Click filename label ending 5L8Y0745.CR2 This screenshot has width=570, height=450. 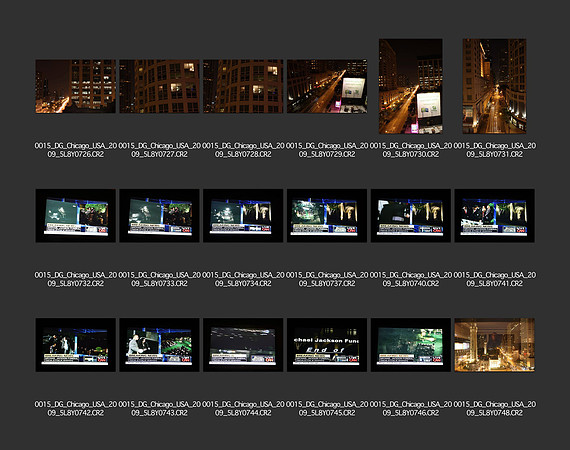point(327,409)
